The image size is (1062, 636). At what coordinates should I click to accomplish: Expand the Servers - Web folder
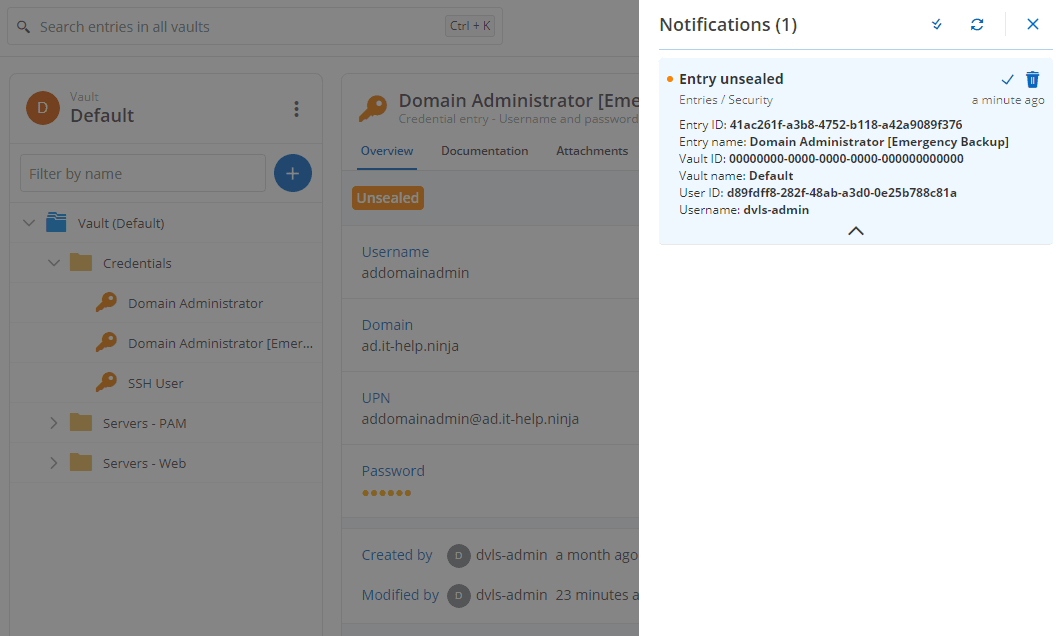[54, 463]
